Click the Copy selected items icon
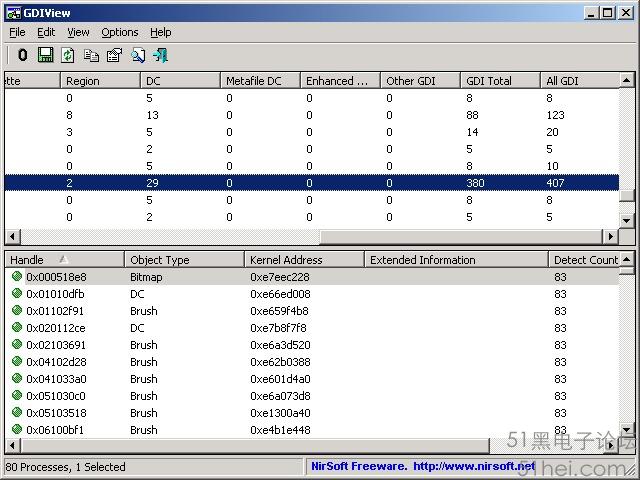640x480 pixels. 91,55
